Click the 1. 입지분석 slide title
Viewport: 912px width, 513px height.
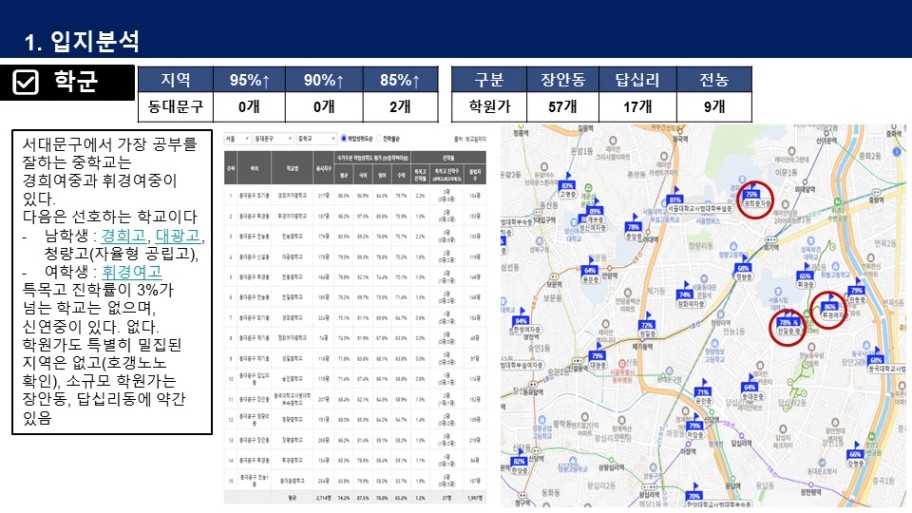82,41
